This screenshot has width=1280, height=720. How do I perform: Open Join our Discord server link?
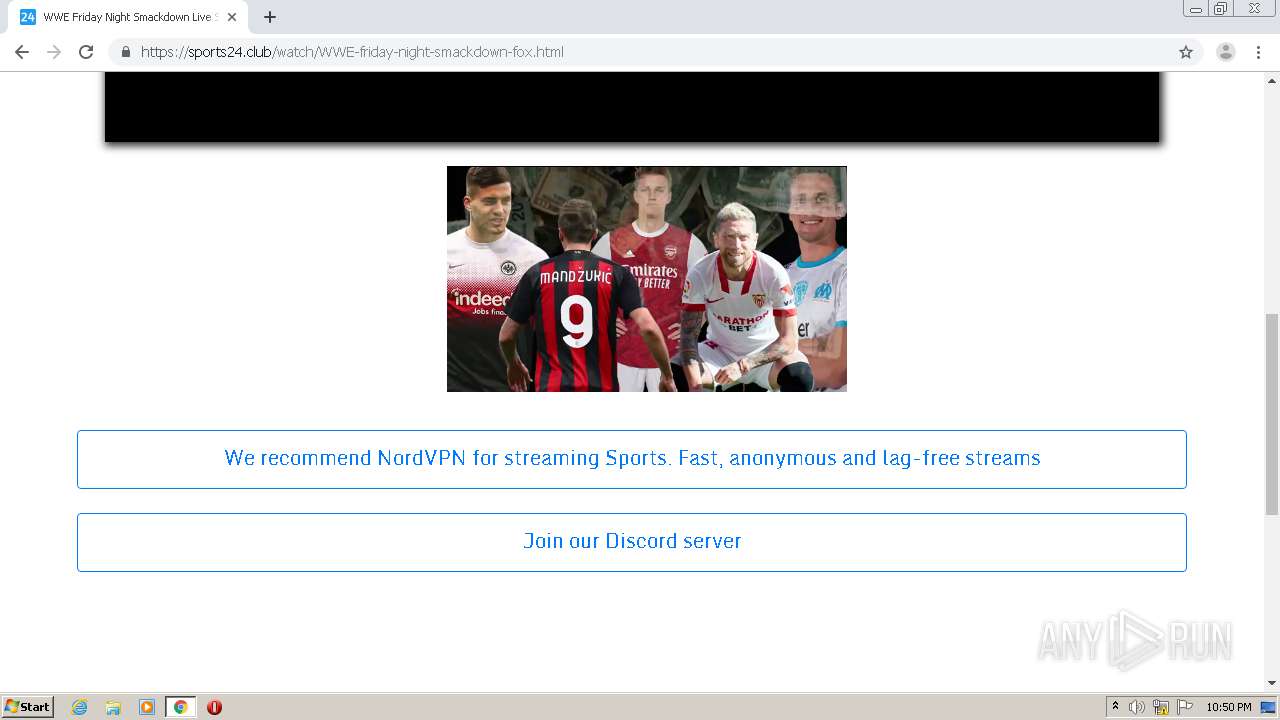632,542
